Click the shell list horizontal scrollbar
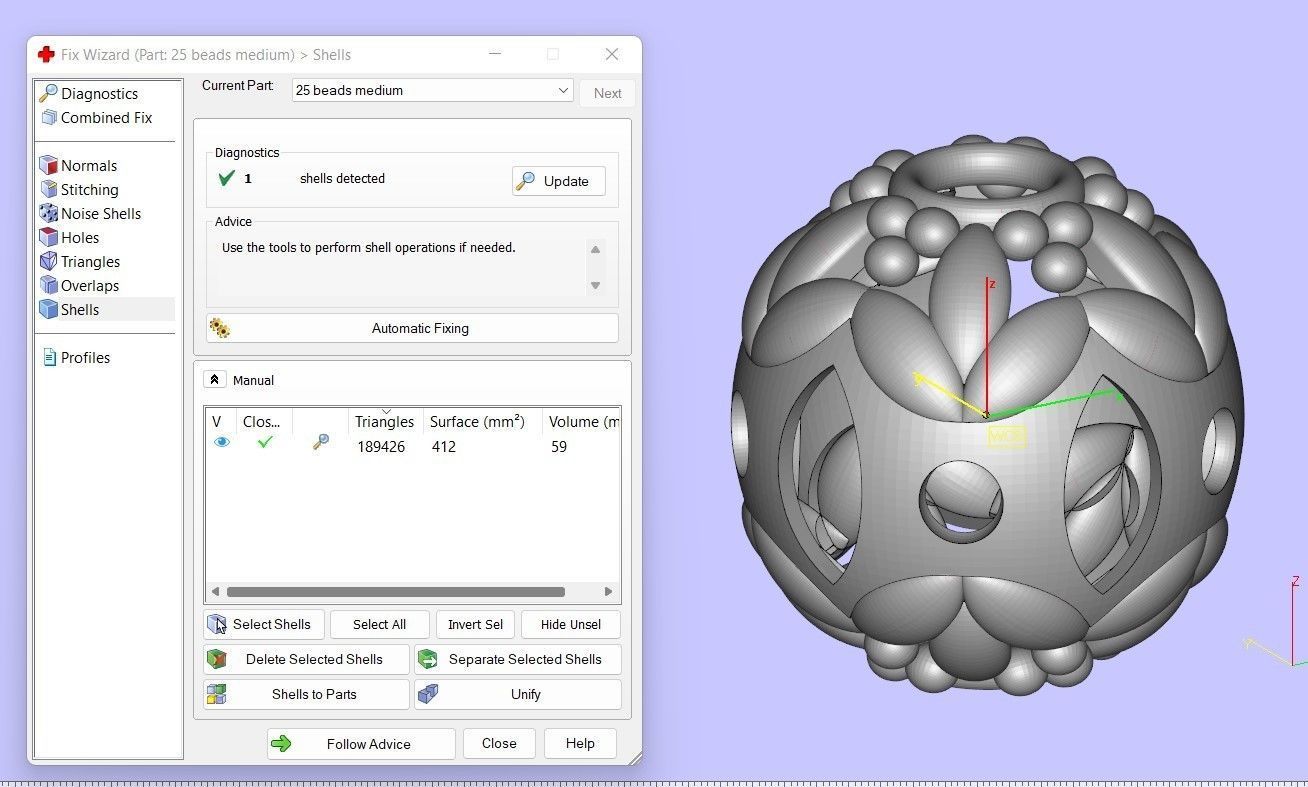Viewport: 1308px width, 787px height. (396, 592)
